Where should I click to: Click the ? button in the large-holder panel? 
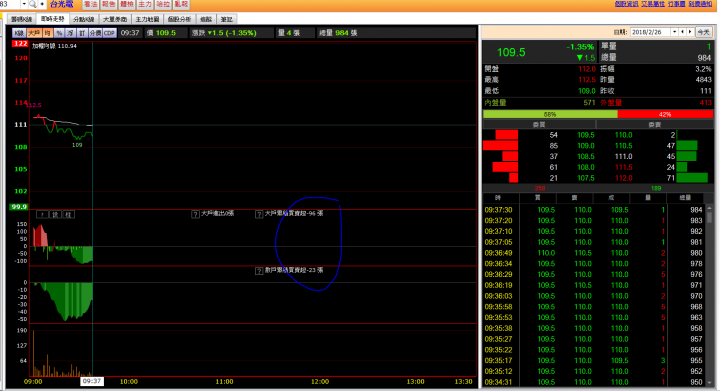(x=42, y=214)
